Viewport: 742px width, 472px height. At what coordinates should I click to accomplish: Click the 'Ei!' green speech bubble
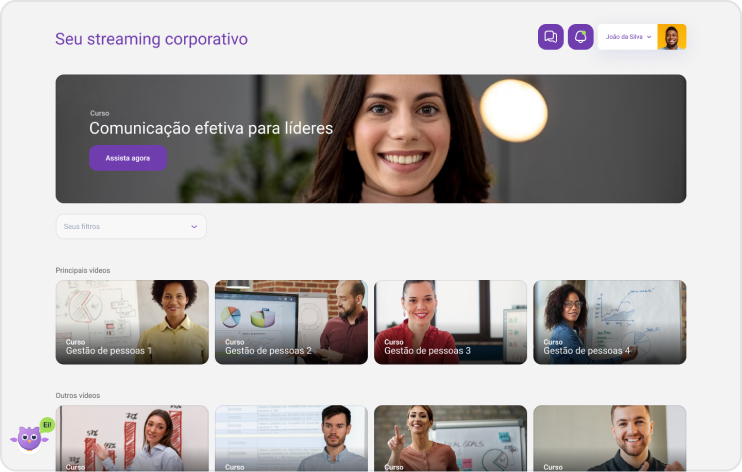(47, 425)
